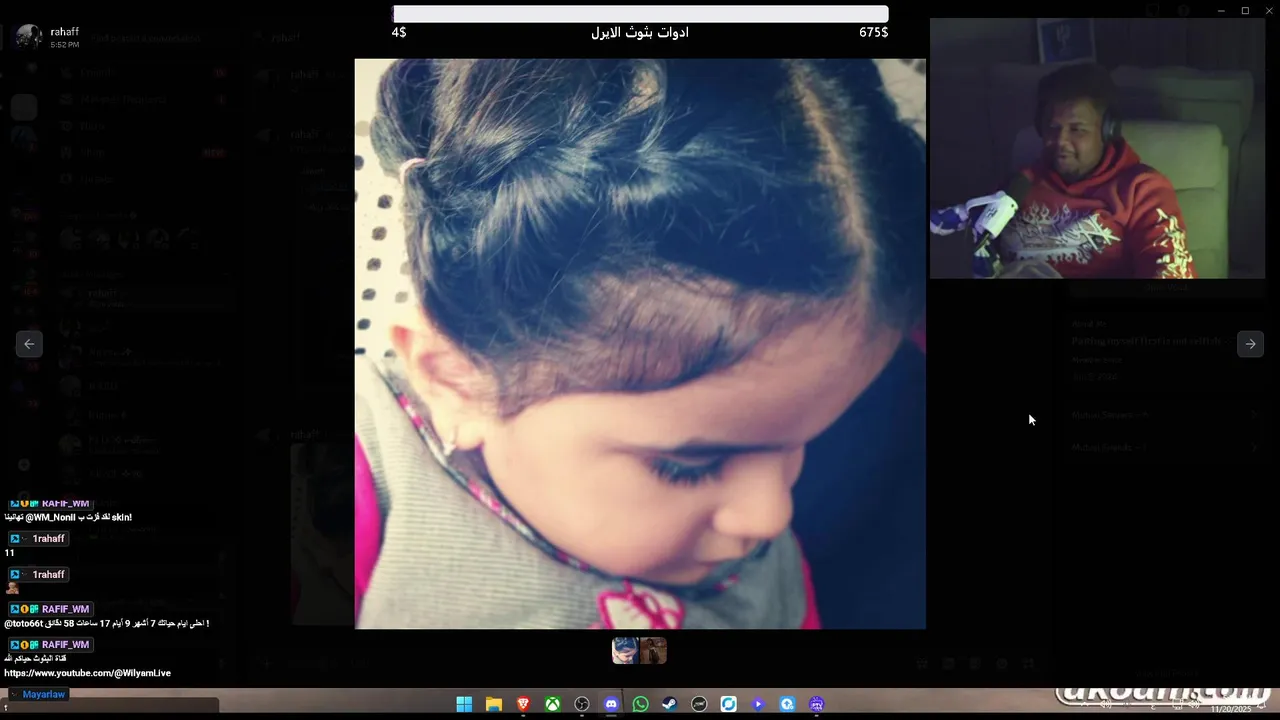Open OBS Studio from the taskbar
Image resolution: width=1280 pixels, height=720 pixels.
coord(582,704)
